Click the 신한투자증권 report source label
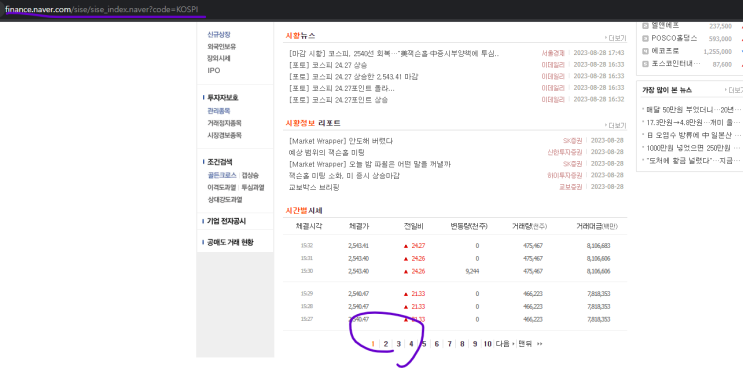The height and width of the screenshot is (369, 743). 564,152
